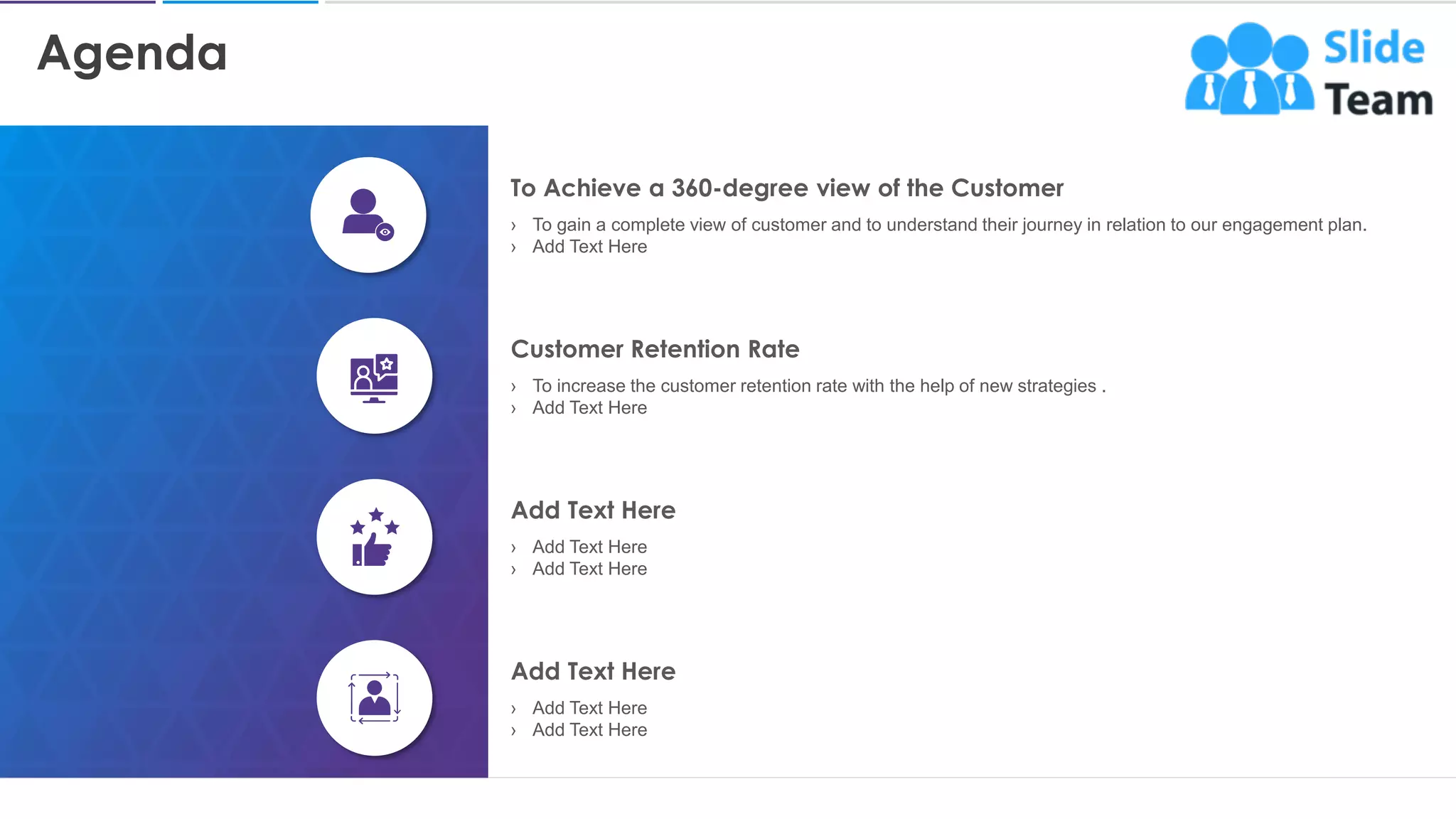Image resolution: width=1456 pixels, height=819 pixels.
Task: Click the customer retention monitor icon
Action: coord(374,377)
